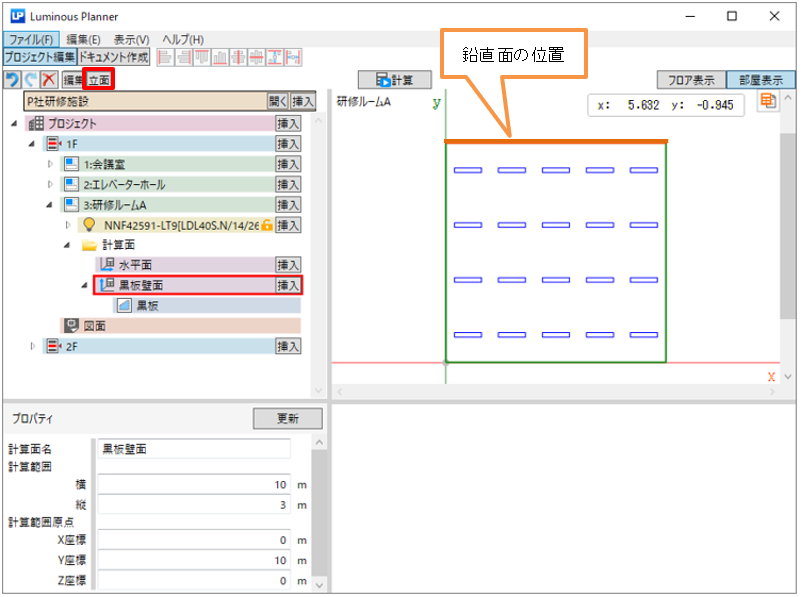Switch to フロア表示 floor display mode
This screenshot has width=801, height=597.
(x=690, y=80)
